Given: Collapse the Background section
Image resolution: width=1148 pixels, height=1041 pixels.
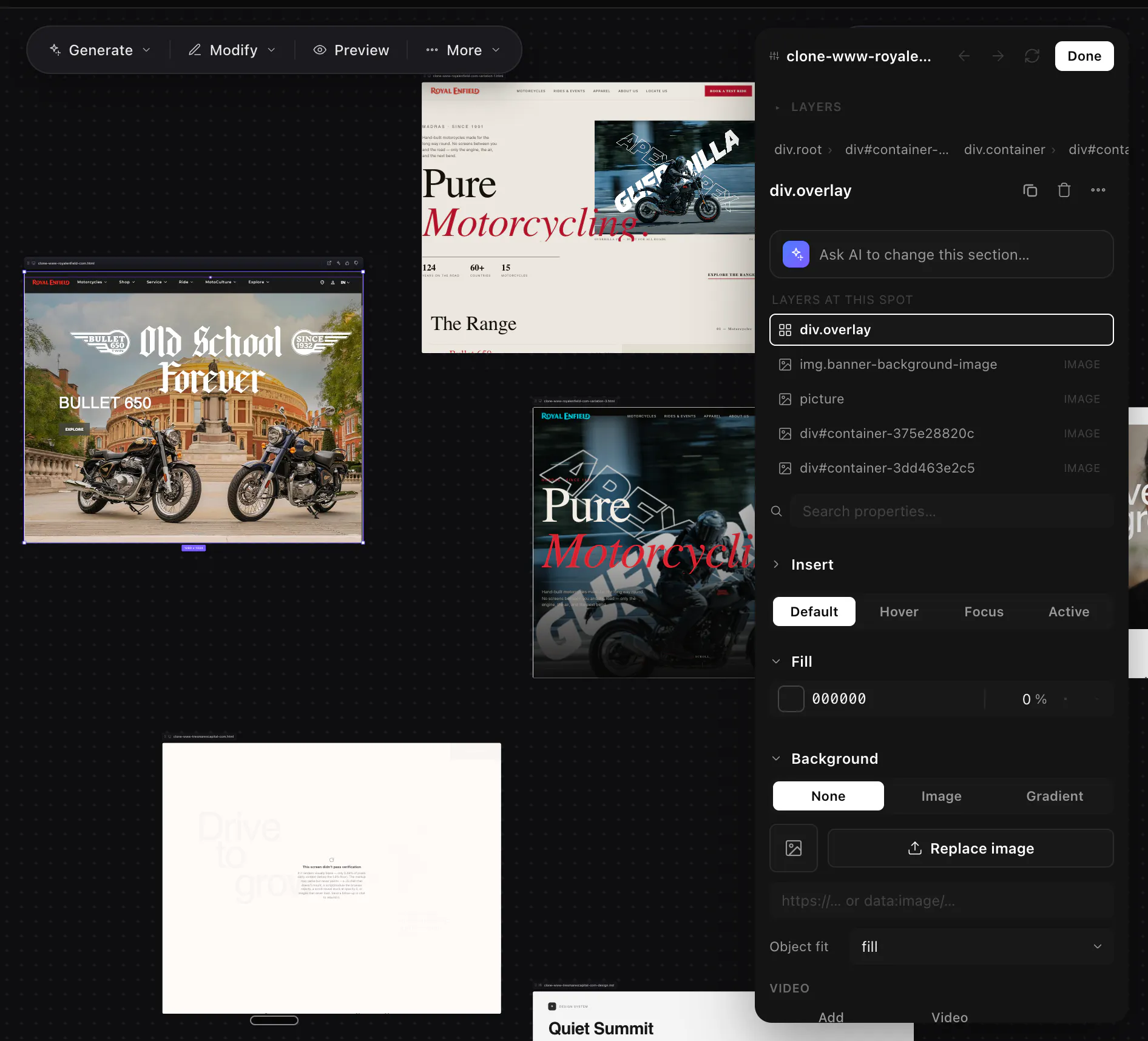Looking at the screenshot, I should (825, 759).
